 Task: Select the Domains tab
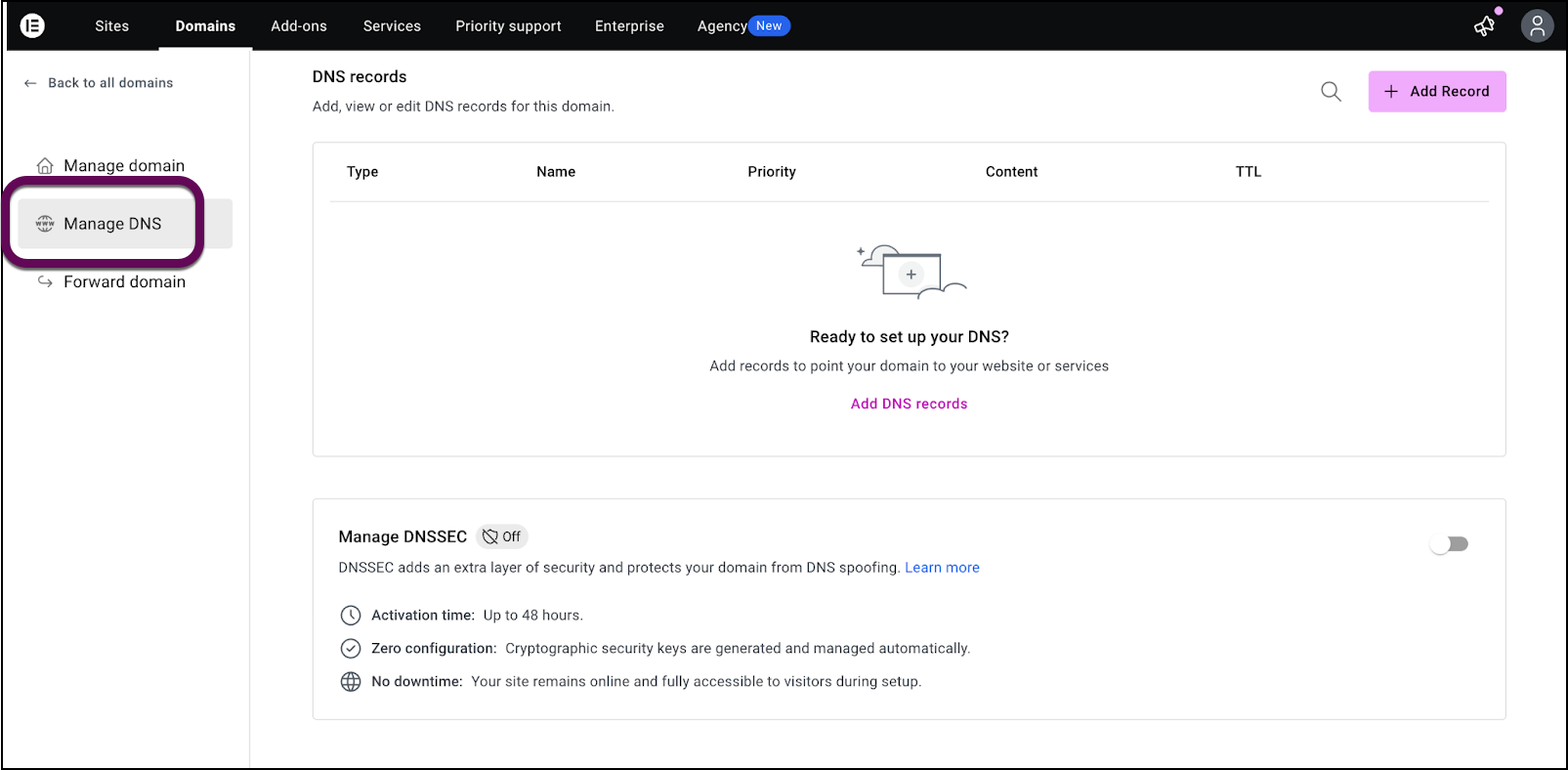click(205, 26)
